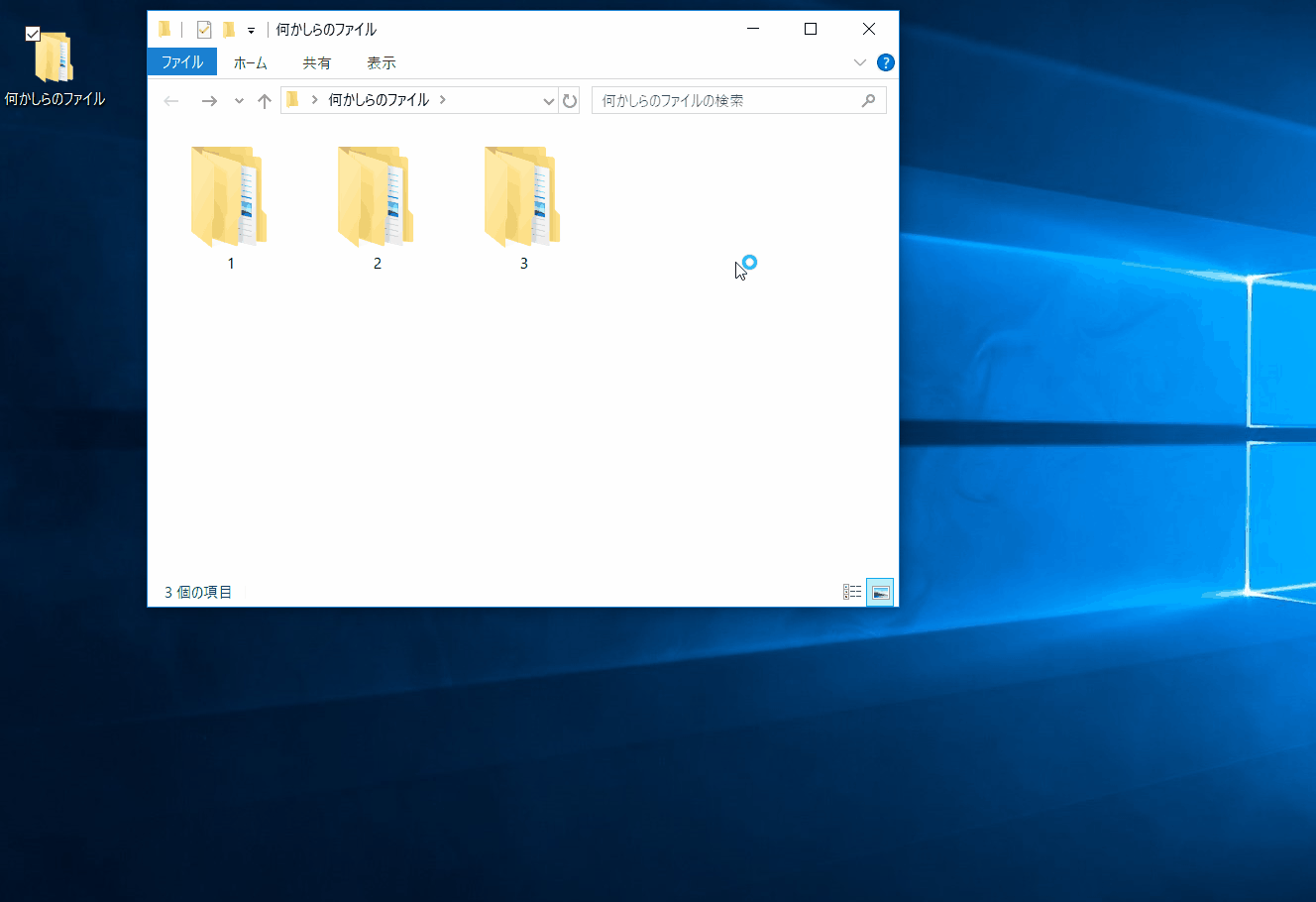This screenshot has width=1316, height=902.
Task: Go forward with the forward arrow
Action: point(208,101)
